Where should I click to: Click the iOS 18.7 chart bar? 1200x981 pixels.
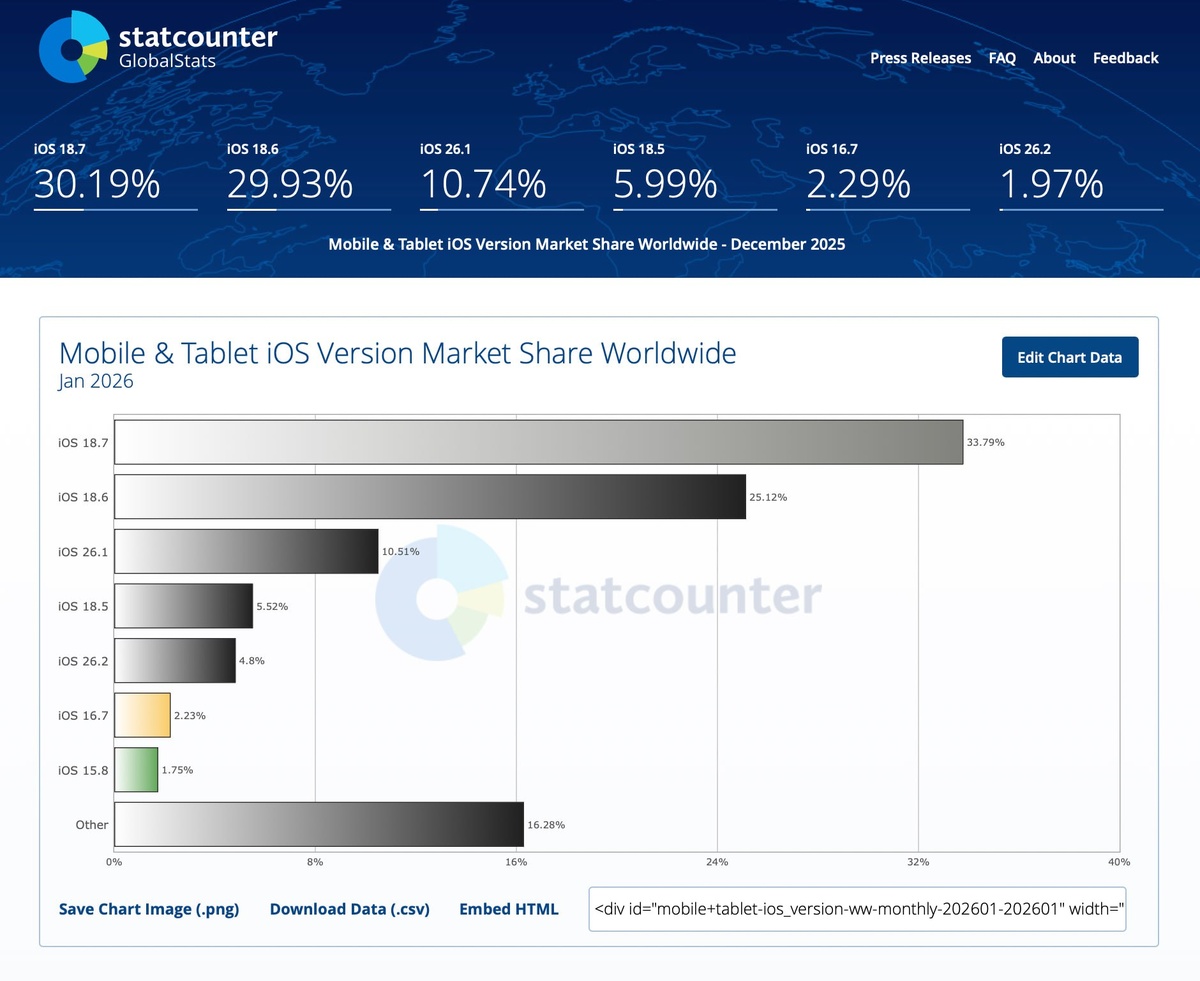click(x=538, y=442)
